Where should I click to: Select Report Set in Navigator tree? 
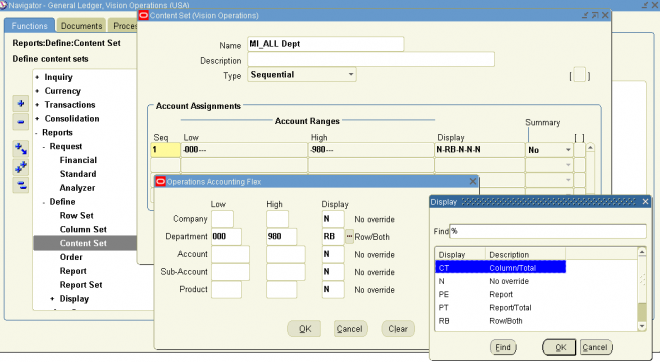click(x=81, y=285)
